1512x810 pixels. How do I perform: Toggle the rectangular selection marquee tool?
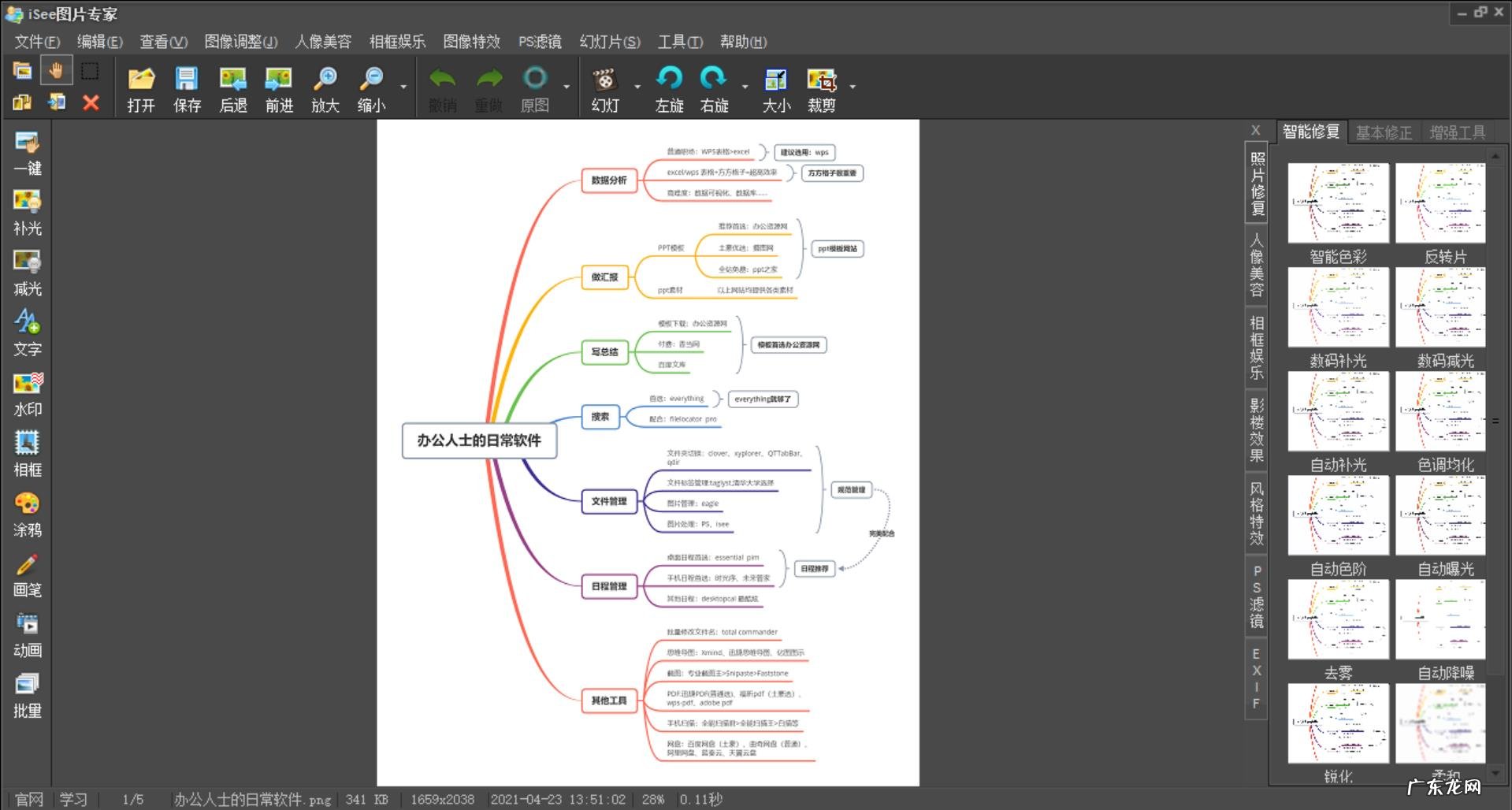pos(91,71)
